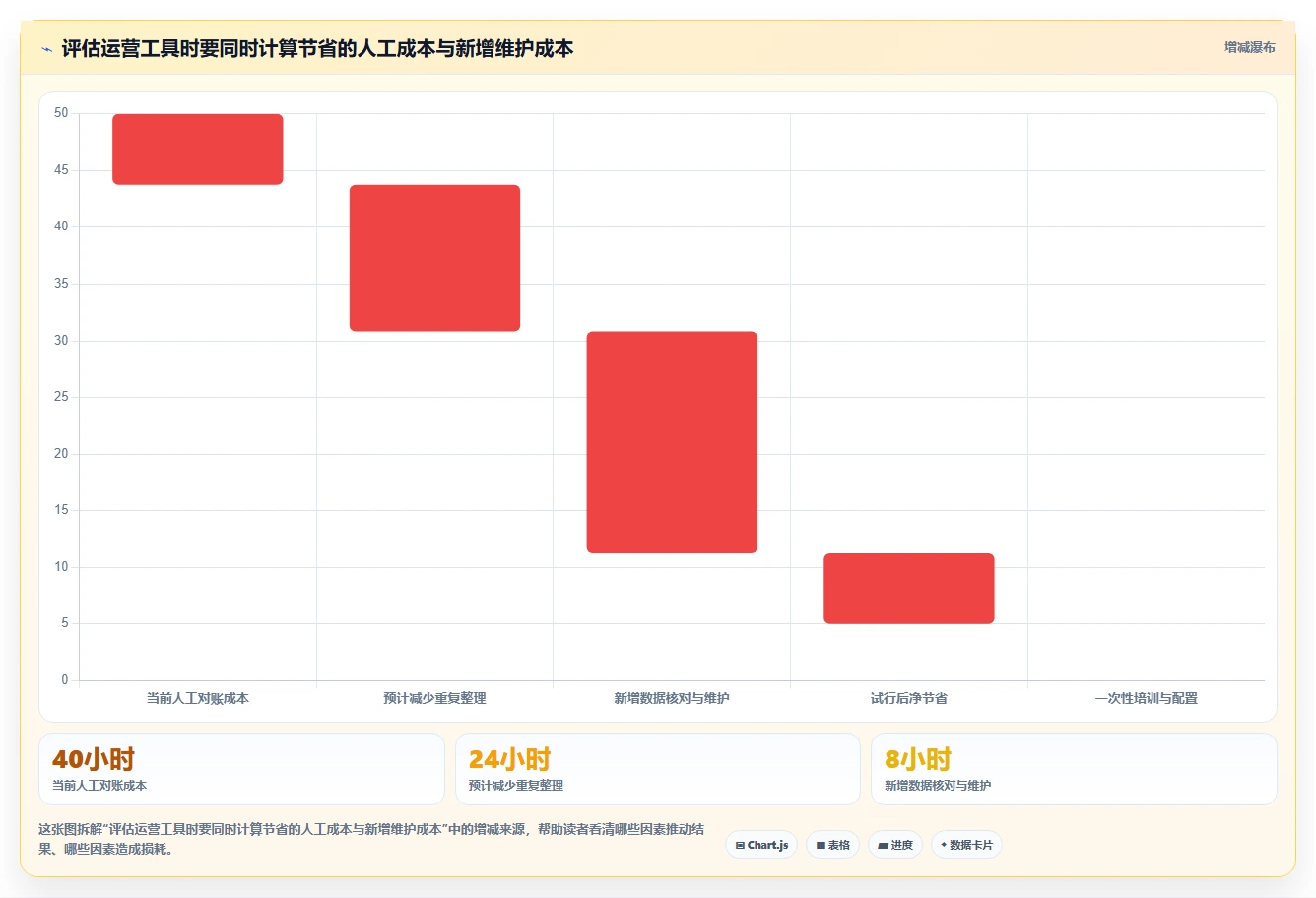This screenshot has height=898, width=1316.
Task: Click the x-axis label 预计减少重复整理
Action: (x=434, y=698)
